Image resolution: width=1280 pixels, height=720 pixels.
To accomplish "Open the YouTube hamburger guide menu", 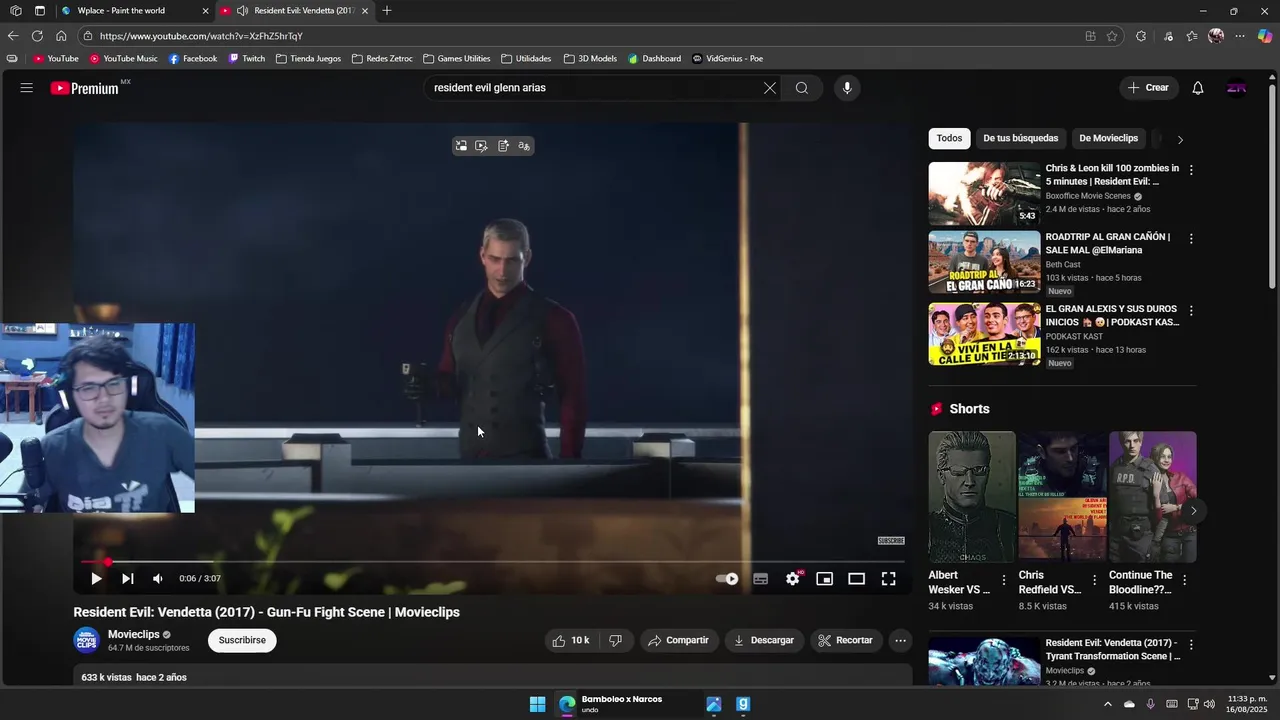I will [x=27, y=88].
